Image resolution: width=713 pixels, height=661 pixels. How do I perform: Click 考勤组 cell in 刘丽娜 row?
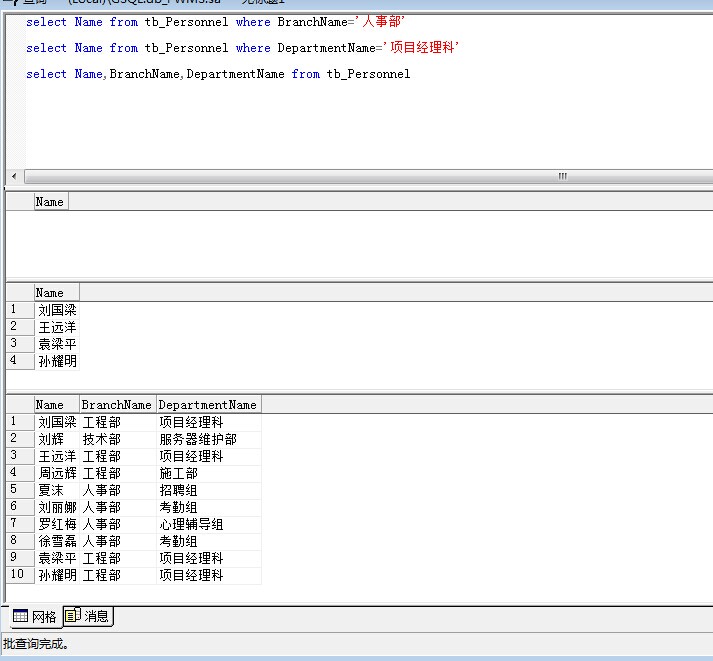(209, 507)
